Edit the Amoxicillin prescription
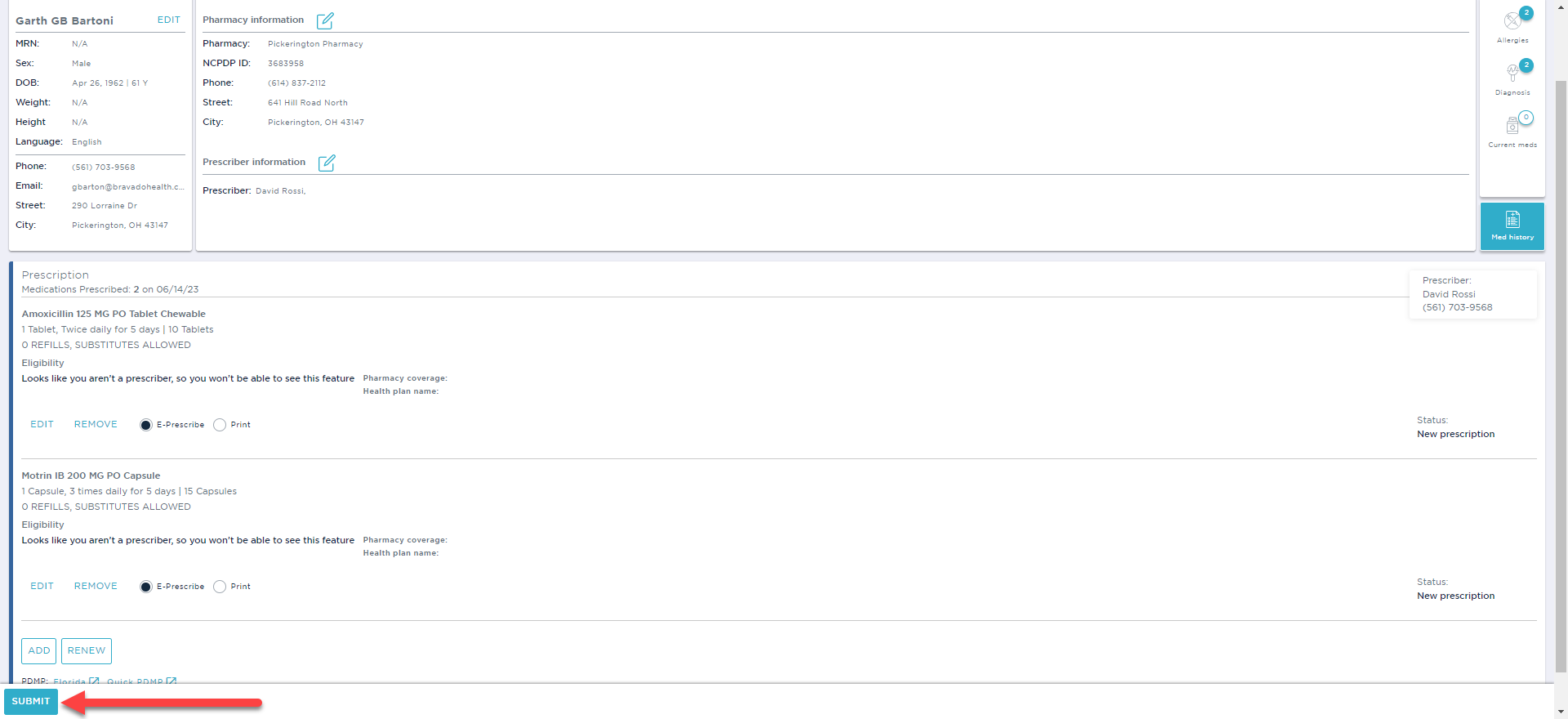1568x719 pixels. (42, 425)
